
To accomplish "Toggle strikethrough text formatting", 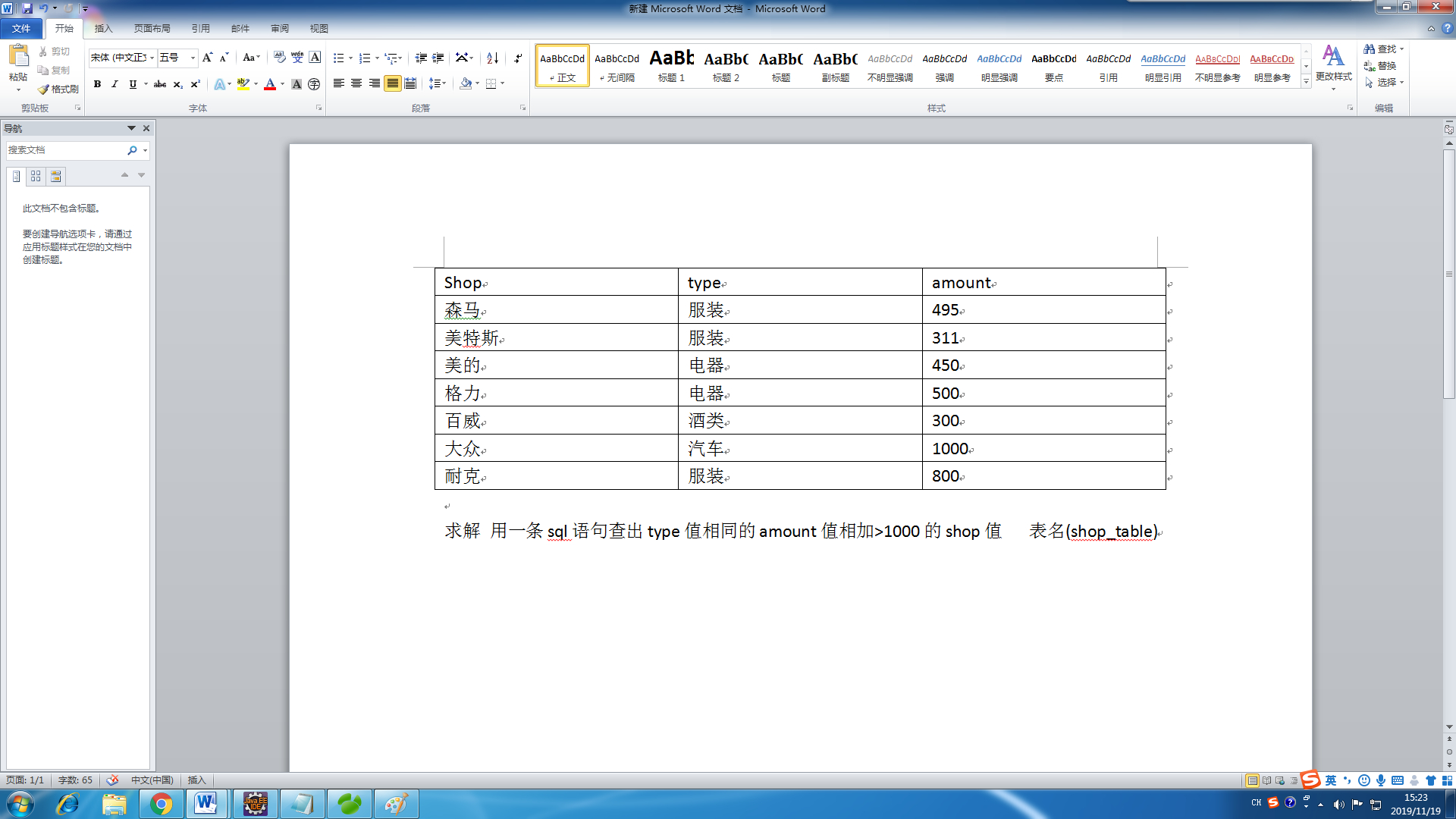I will click(160, 84).
